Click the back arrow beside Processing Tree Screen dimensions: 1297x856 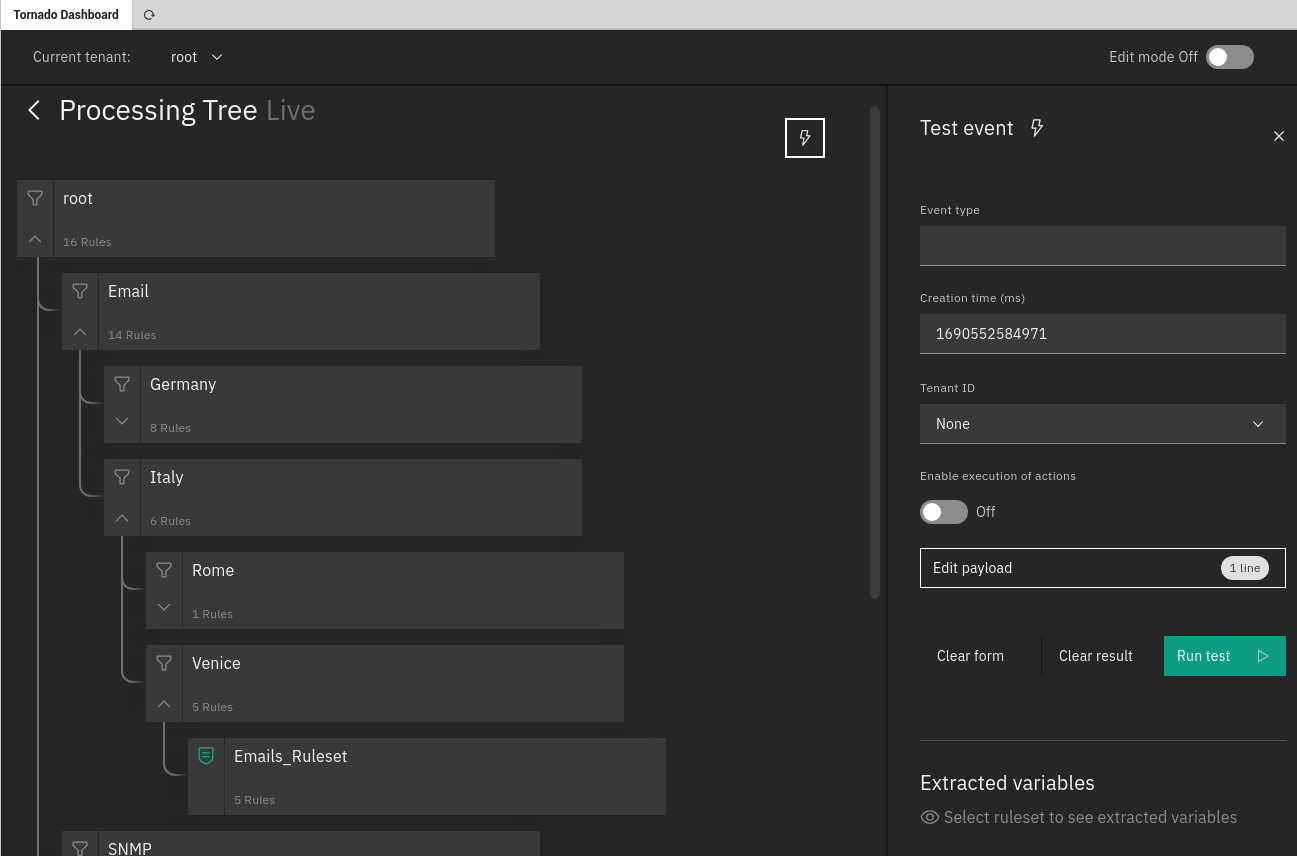pos(34,110)
